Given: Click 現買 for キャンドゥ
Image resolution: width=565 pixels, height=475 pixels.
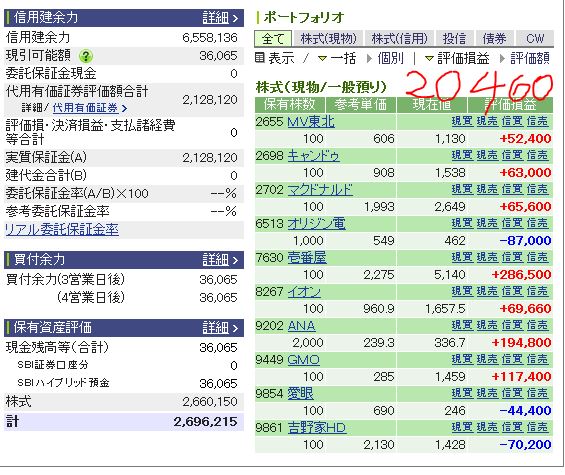Looking at the screenshot, I should click(x=462, y=155).
